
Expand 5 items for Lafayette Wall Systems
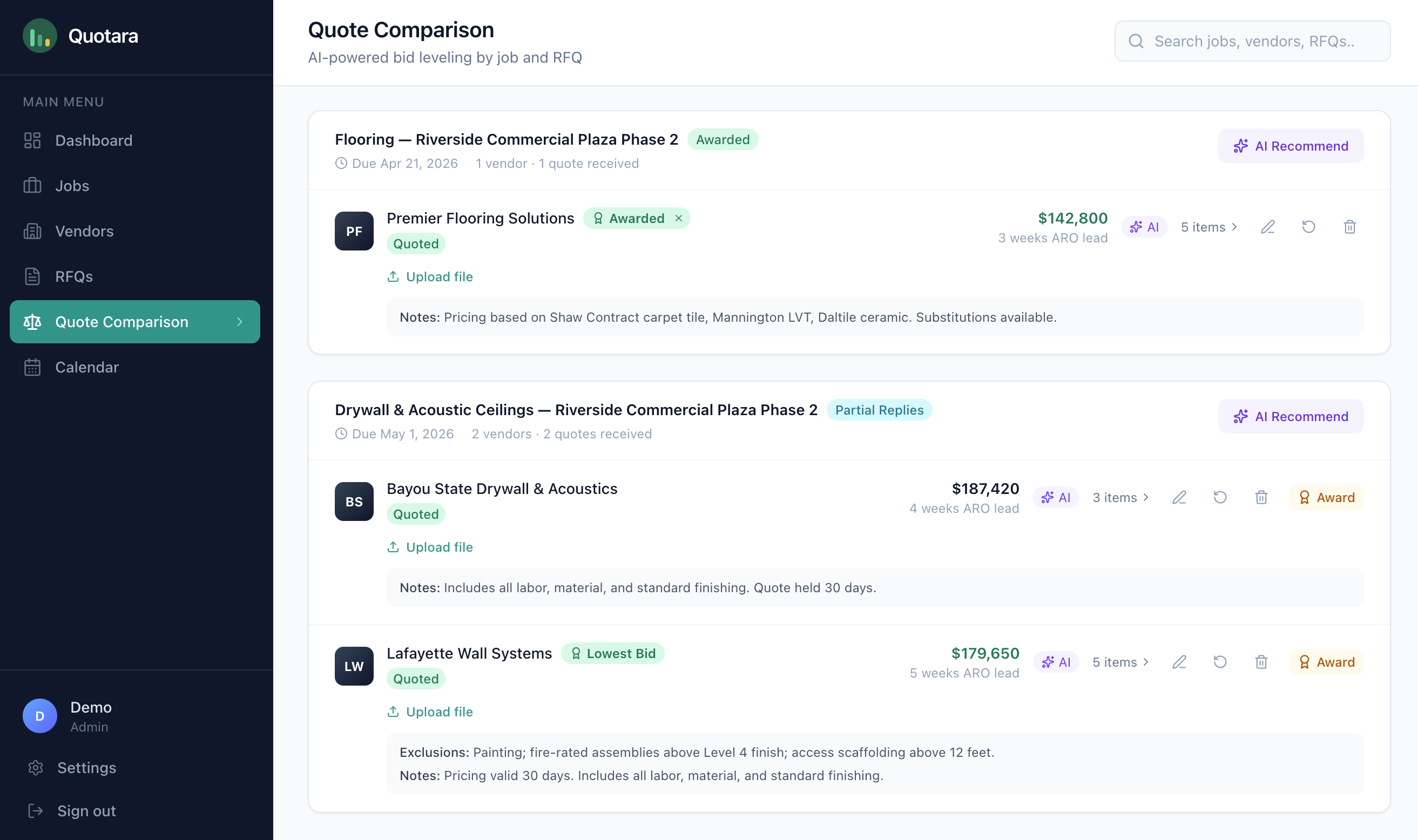(1121, 662)
